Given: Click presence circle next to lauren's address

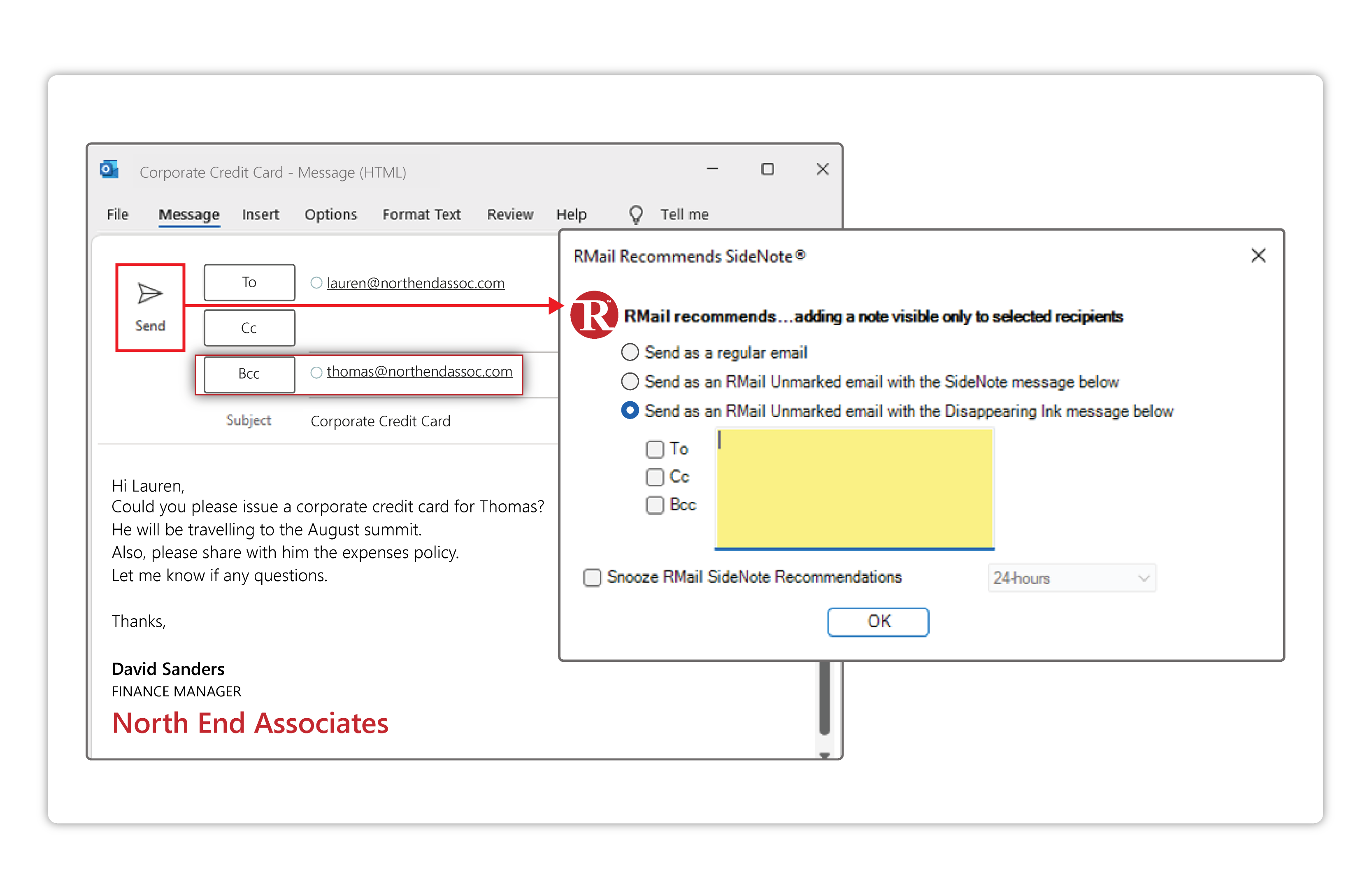Looking at the screenshot, I should 316,282.
